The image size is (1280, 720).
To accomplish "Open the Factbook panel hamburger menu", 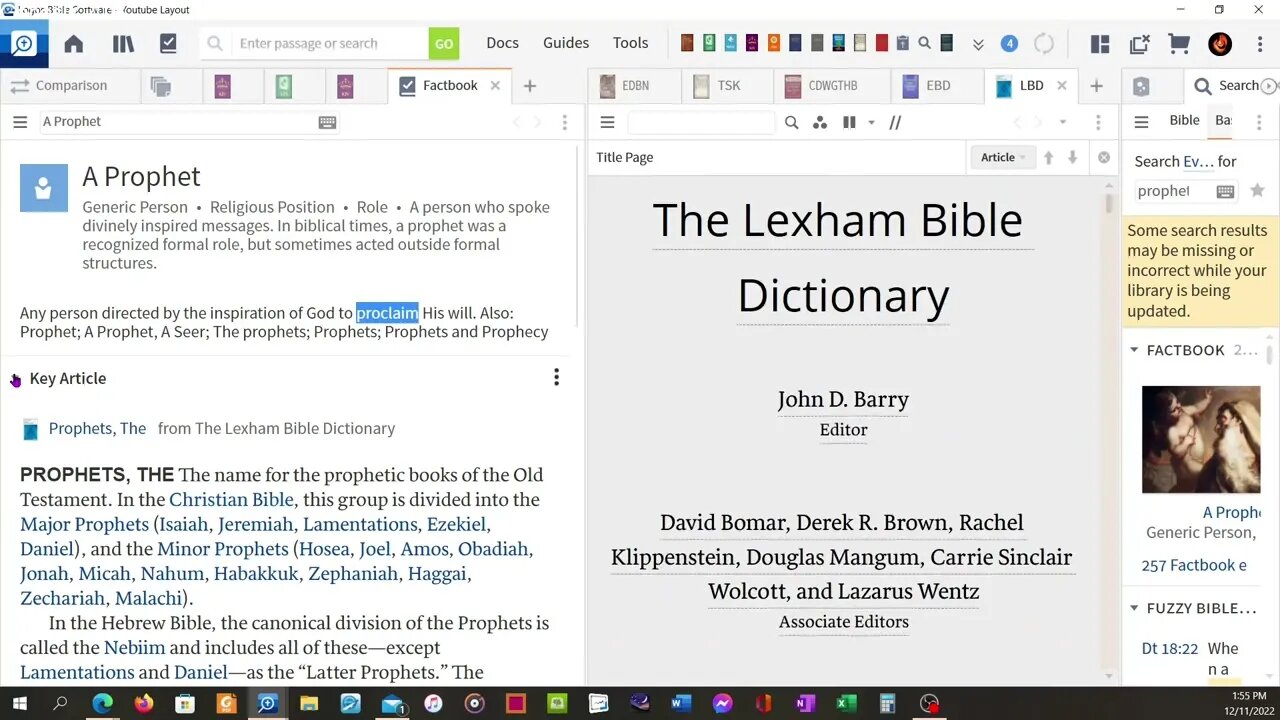I will 20,121.
